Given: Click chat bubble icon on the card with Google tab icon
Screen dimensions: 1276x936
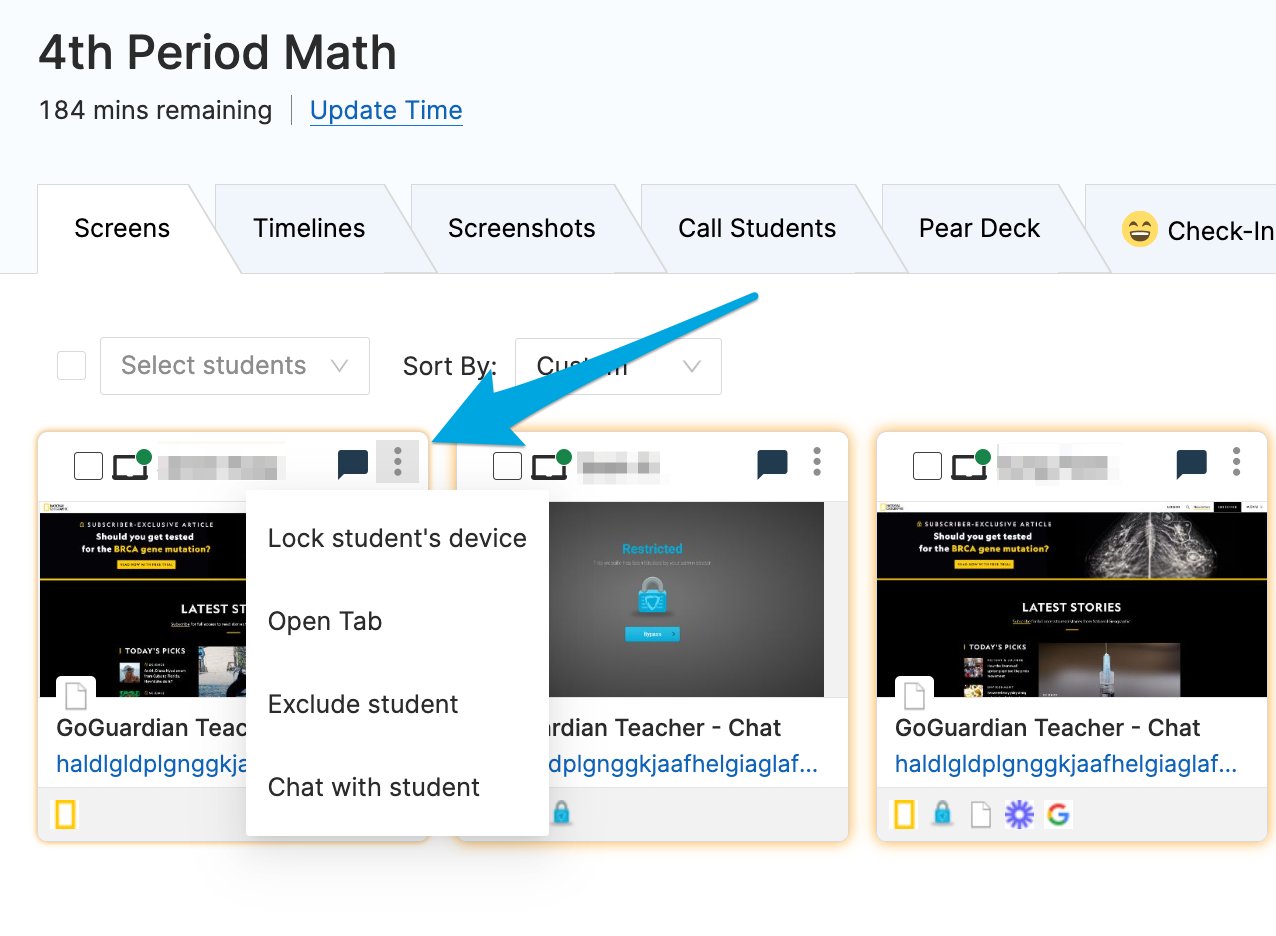Looking at the screenshot, I should [1192, 465].
